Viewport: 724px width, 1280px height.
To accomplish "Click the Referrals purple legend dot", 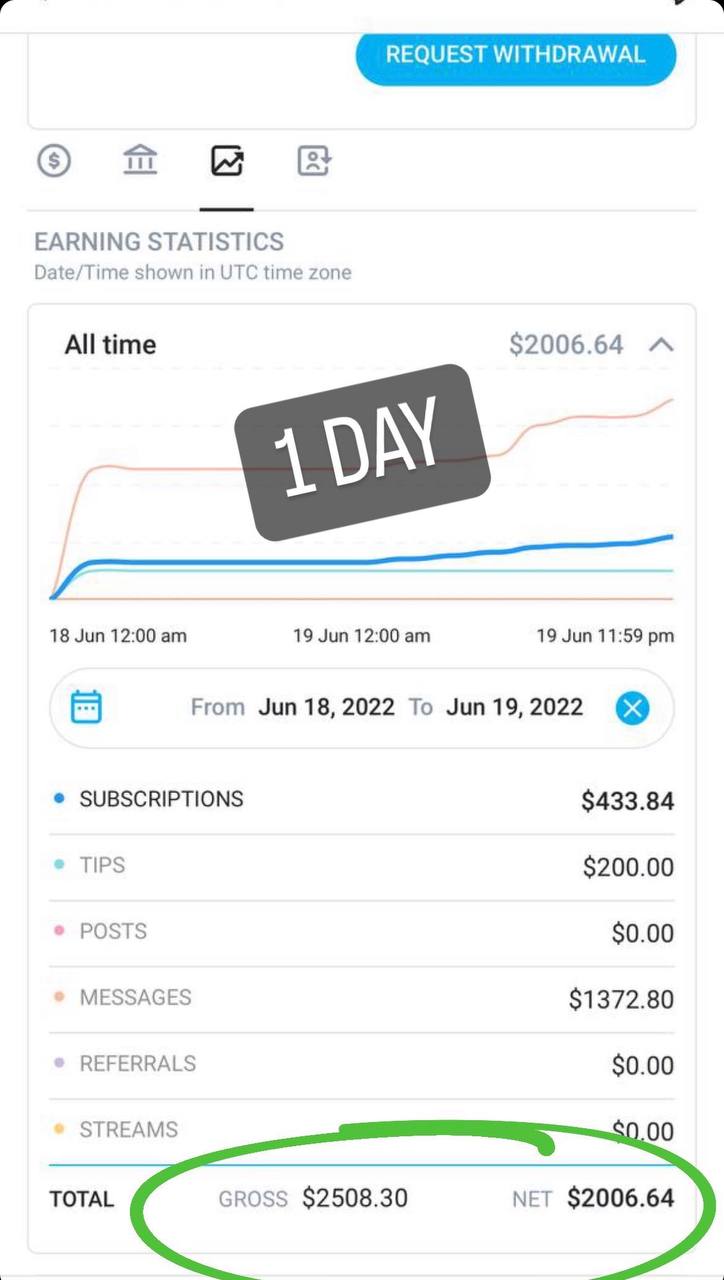I will 59,1064.
